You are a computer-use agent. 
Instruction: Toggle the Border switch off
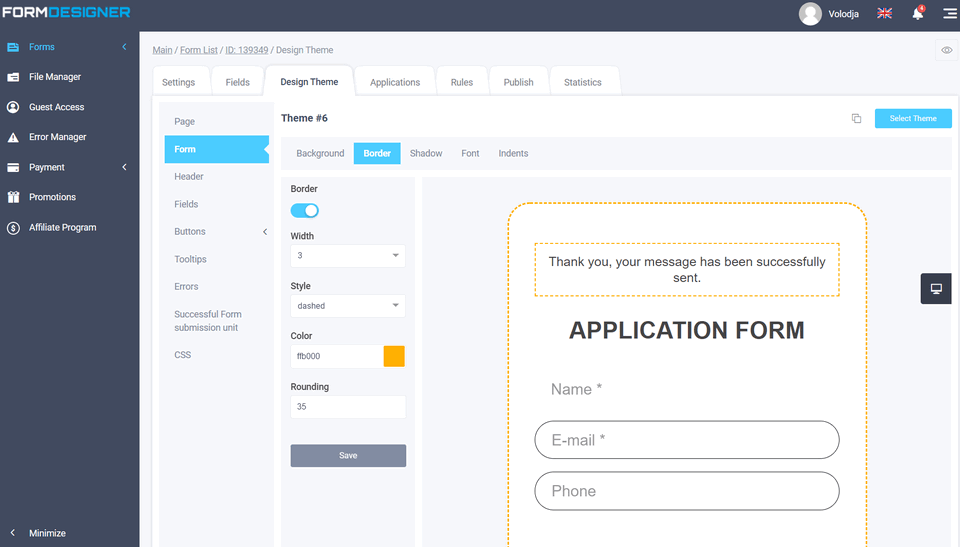coord(304,210)
